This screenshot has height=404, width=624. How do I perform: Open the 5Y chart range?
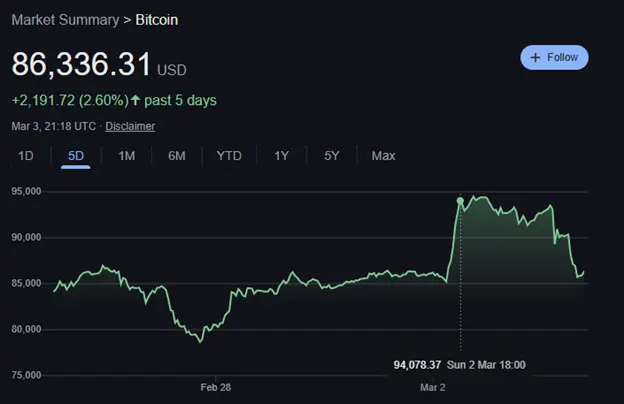(x=332, y=156)
